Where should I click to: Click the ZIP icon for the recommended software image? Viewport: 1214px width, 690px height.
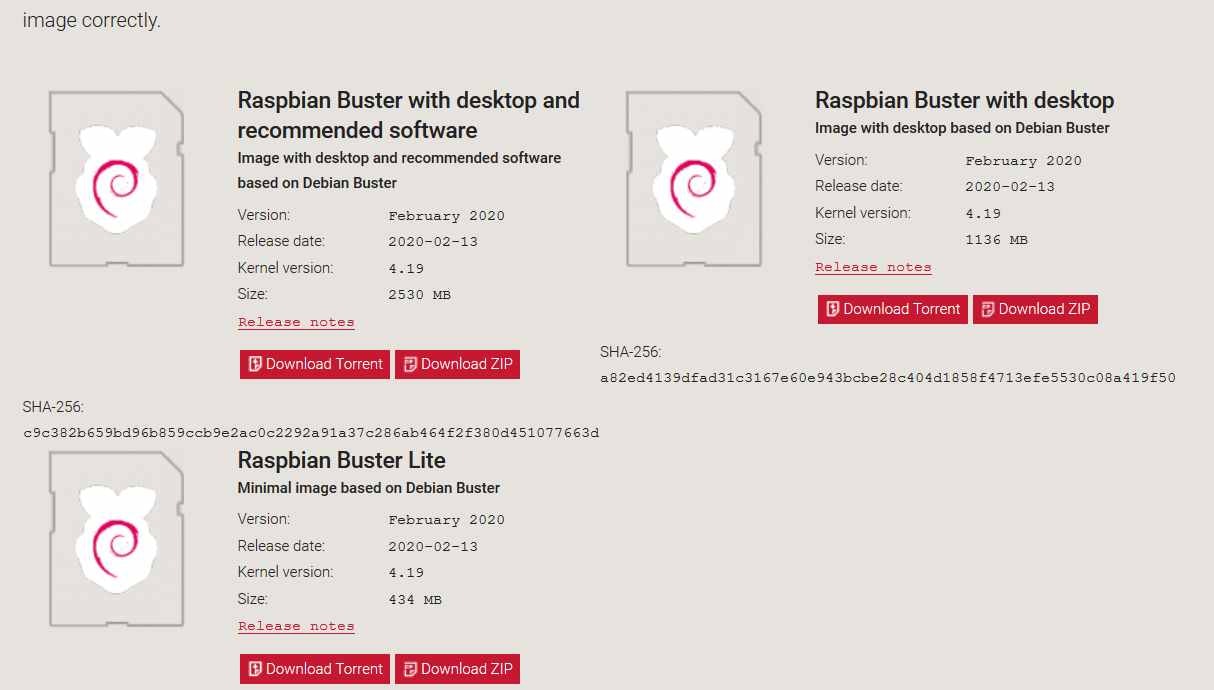(x=409, y=364)
